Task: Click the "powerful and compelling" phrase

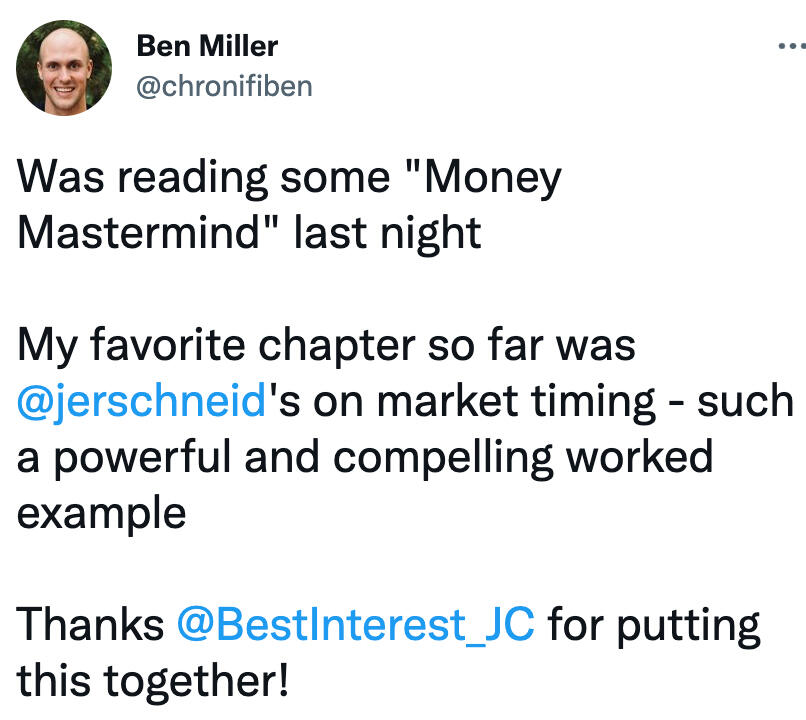Action: point(303,458)
